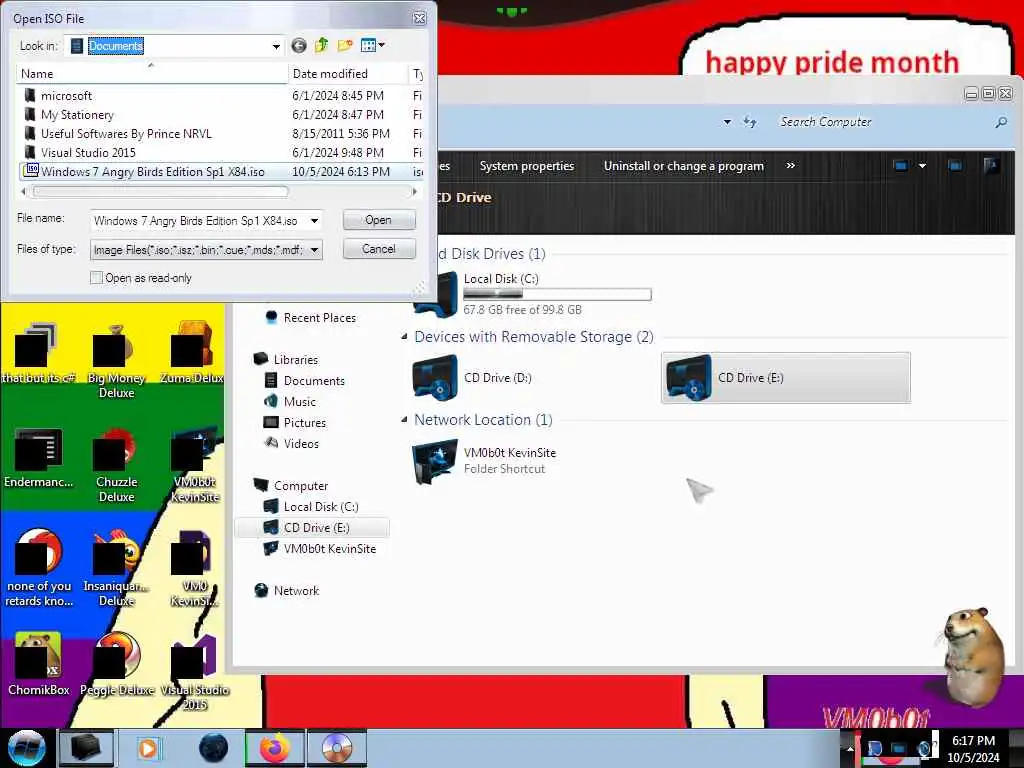Open VM0b0t KevinSite network location

coord(485,460)
